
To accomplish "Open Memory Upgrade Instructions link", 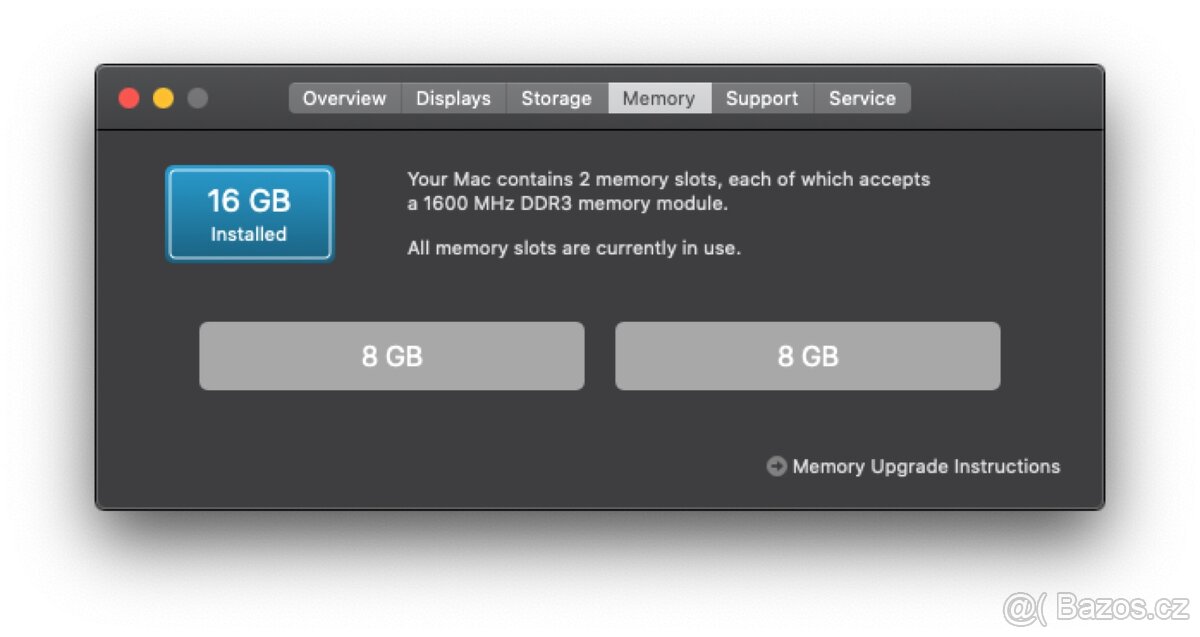I will [925, 466].
